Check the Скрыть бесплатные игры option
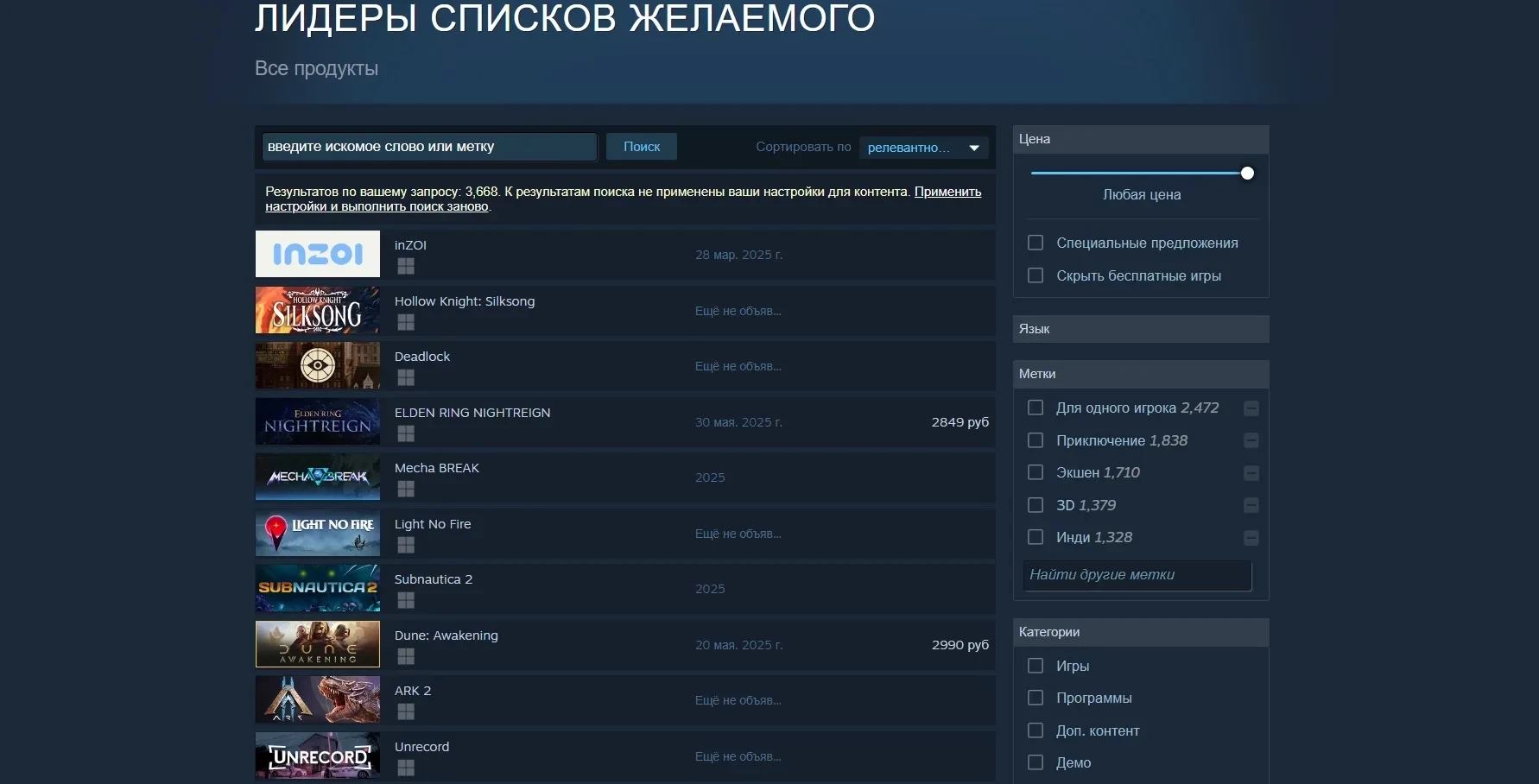The width and height of the screenshot is (1539, 784). pyautogui.click(x=1035, y=275)
